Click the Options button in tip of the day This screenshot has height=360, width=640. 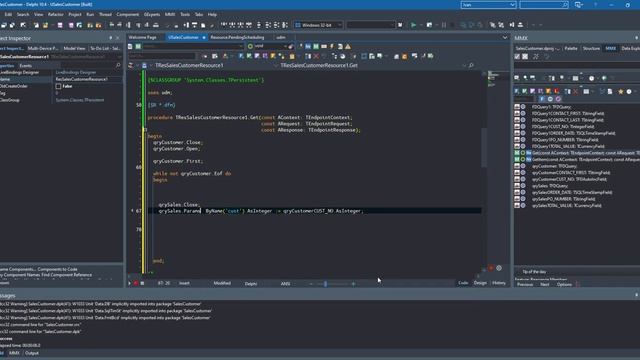(x=564, y=284)
